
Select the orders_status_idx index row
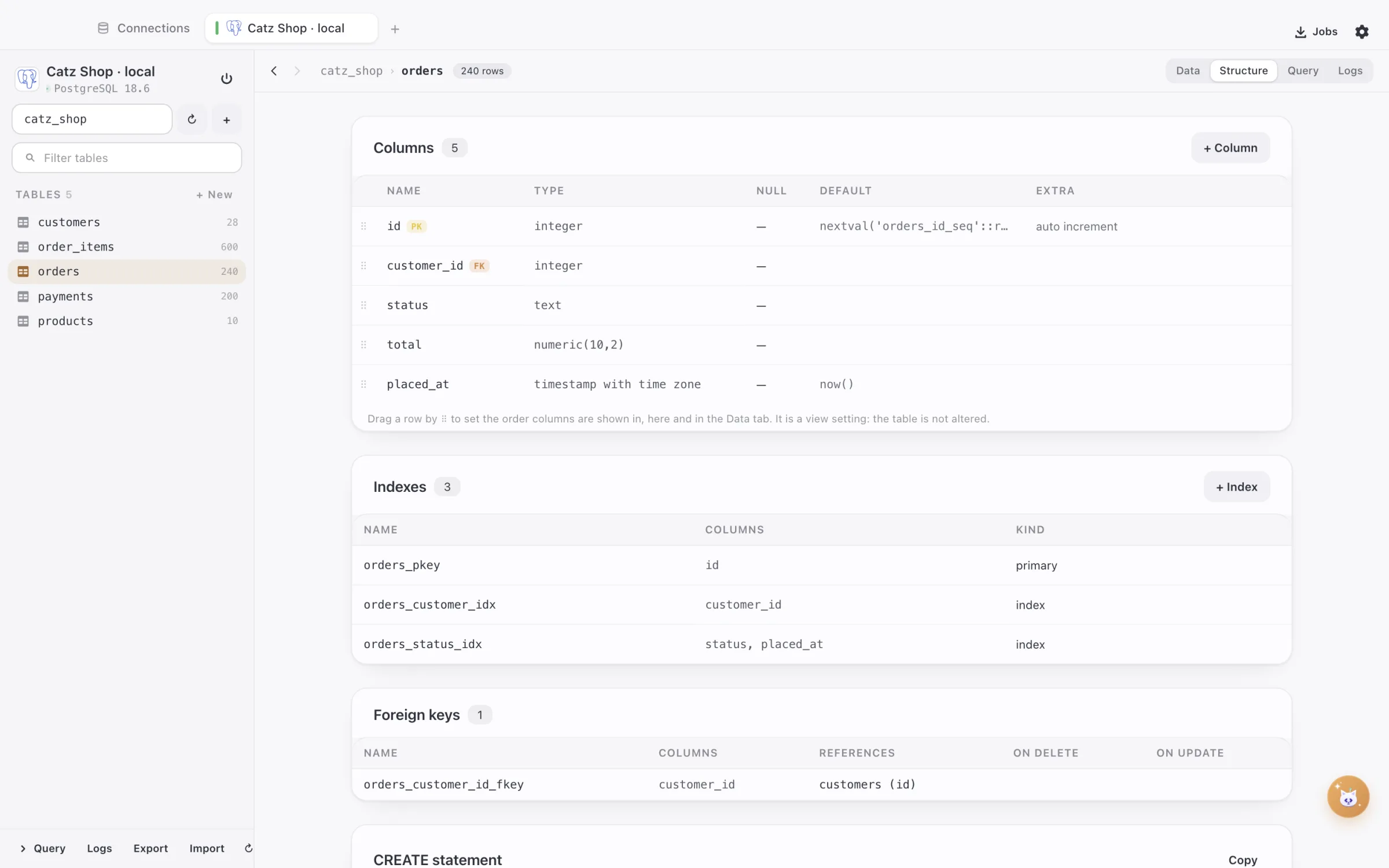(x=821, y=644)
